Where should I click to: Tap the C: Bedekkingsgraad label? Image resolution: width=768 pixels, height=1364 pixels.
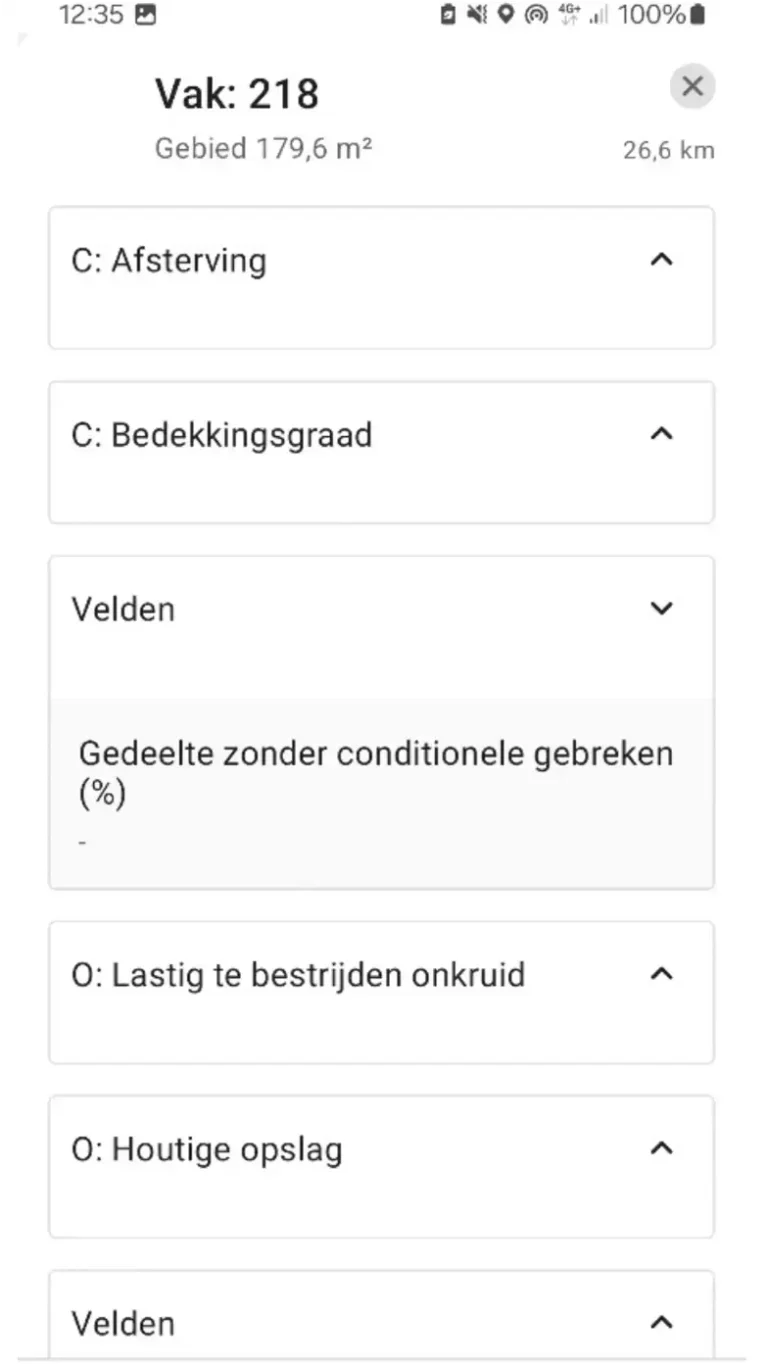tap(221, 435)
